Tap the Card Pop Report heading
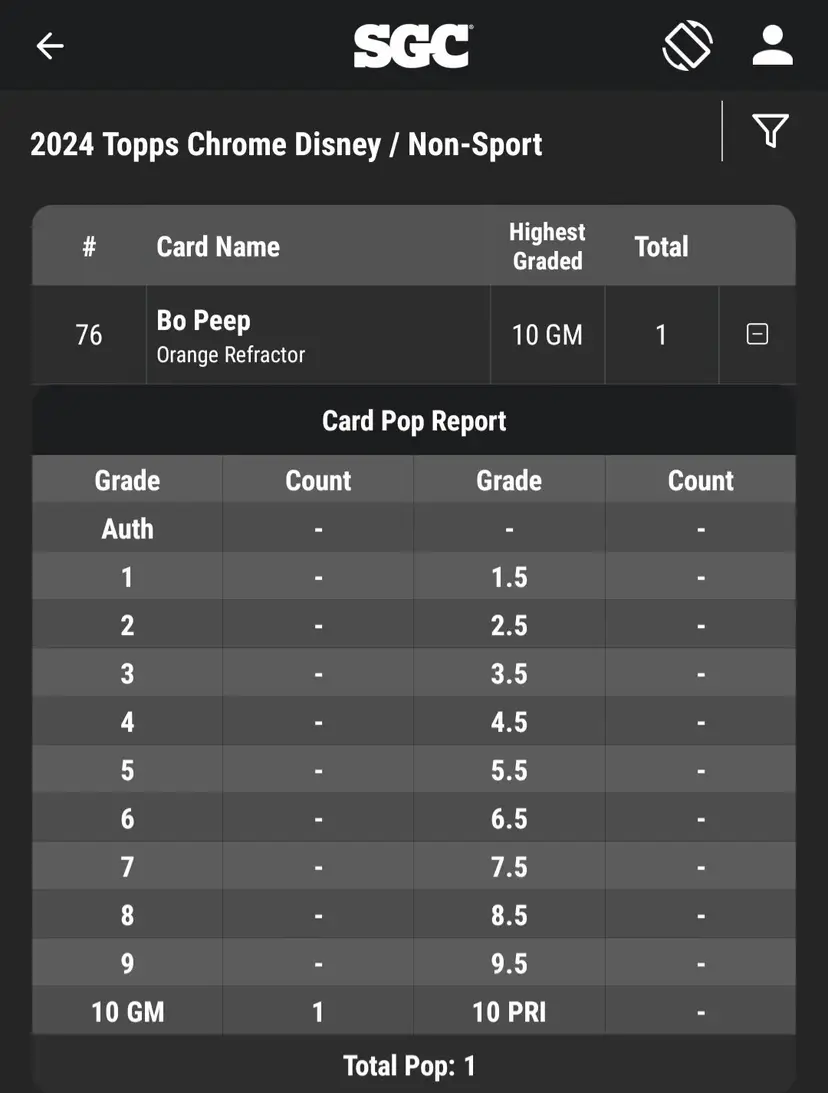Image resolution: width=828 pixels, height=1093 pixels. (x=414, y=421)
